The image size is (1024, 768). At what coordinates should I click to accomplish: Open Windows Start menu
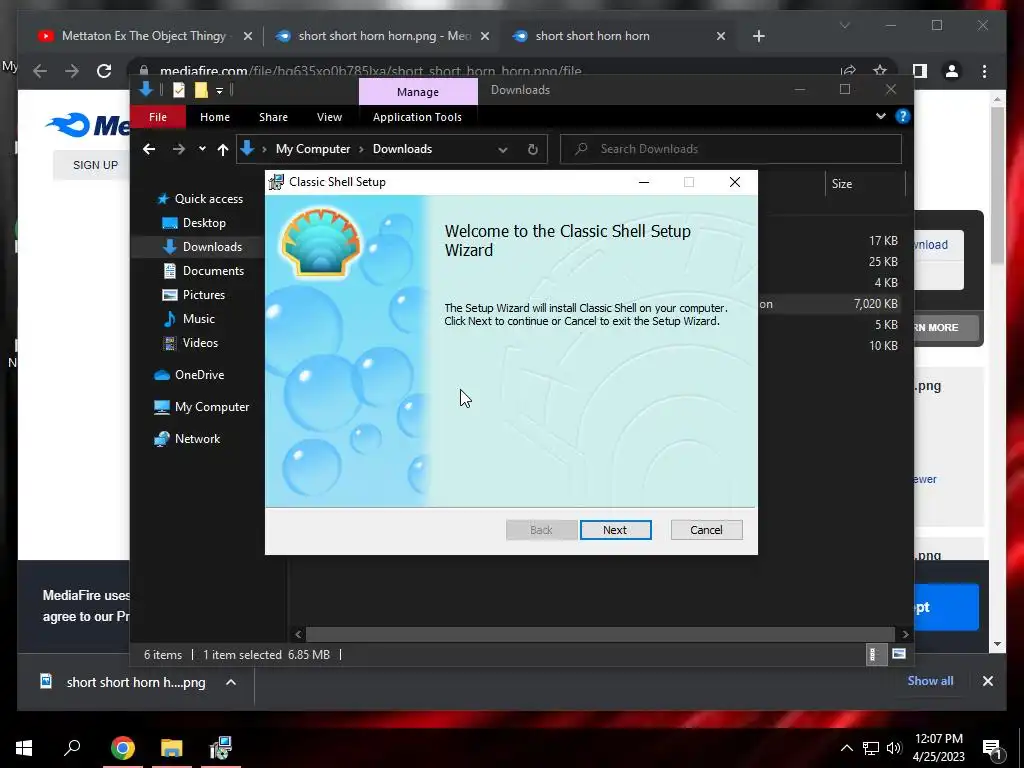(x=24, y=747)
